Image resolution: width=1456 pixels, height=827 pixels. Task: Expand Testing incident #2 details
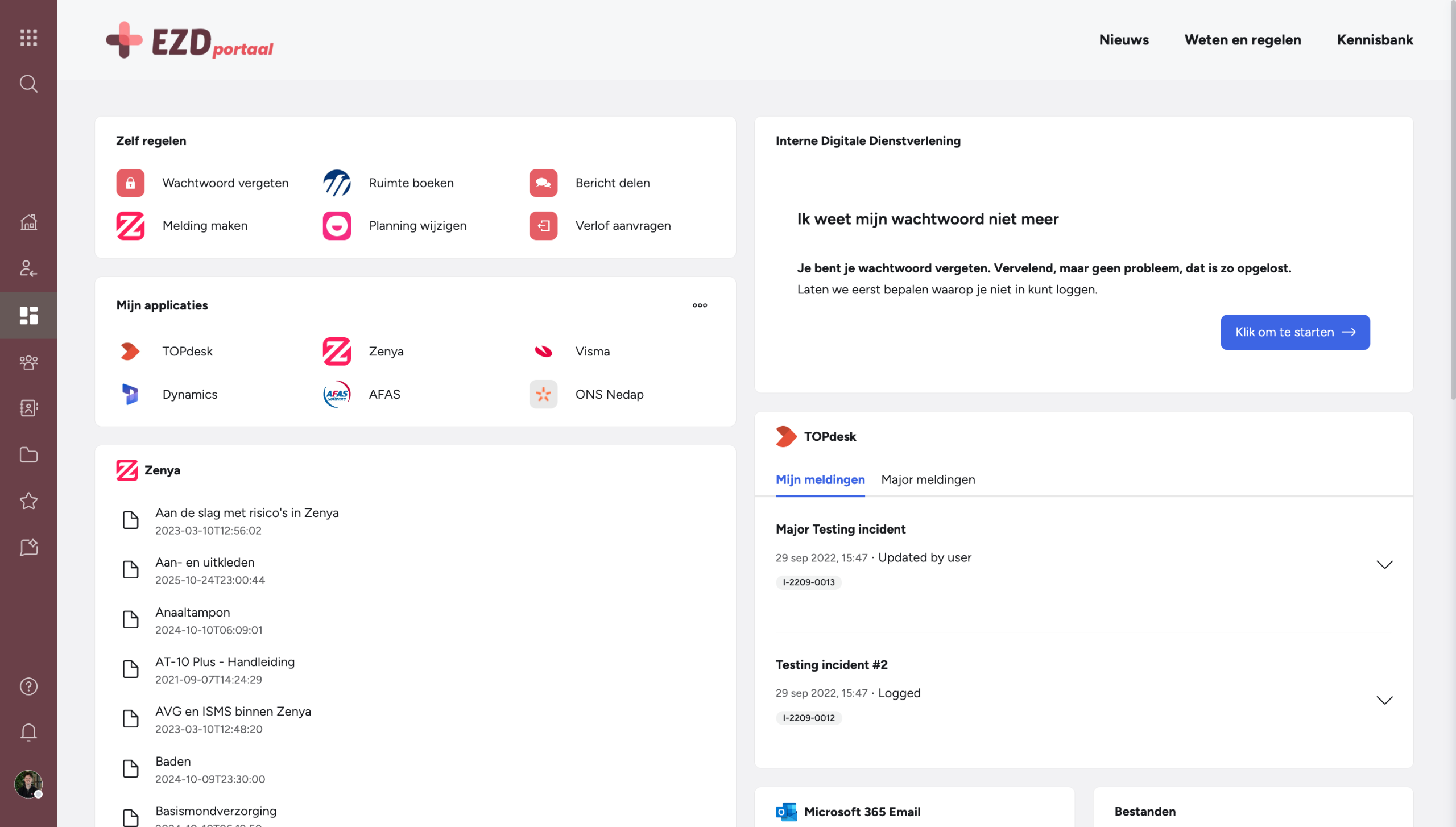pos(1384,700)
